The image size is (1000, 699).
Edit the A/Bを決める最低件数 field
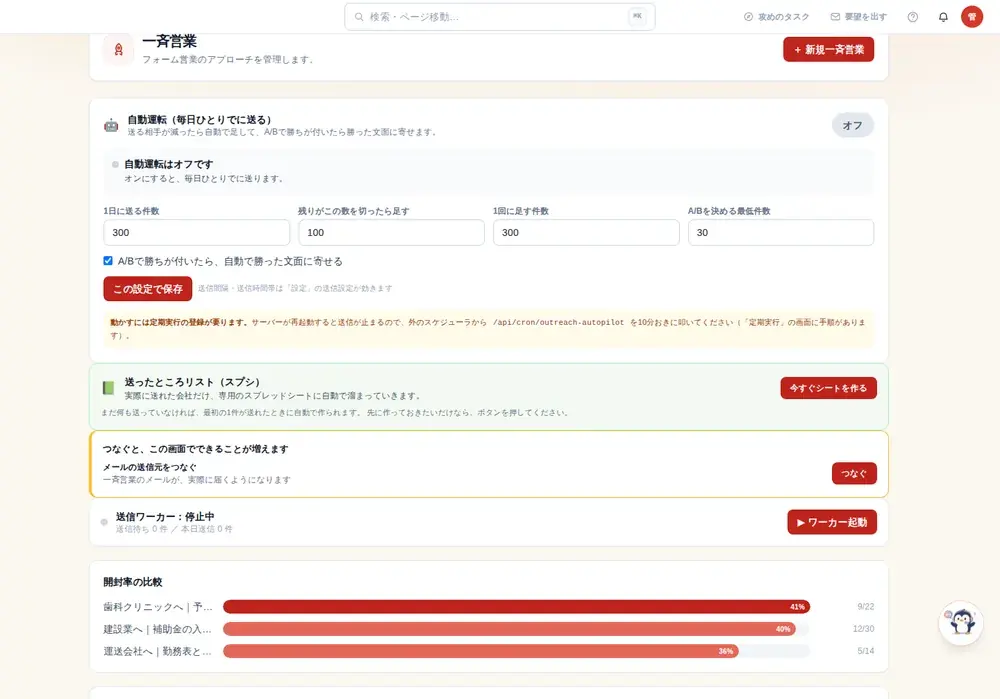pyautogui.click(x=781, y=232)
